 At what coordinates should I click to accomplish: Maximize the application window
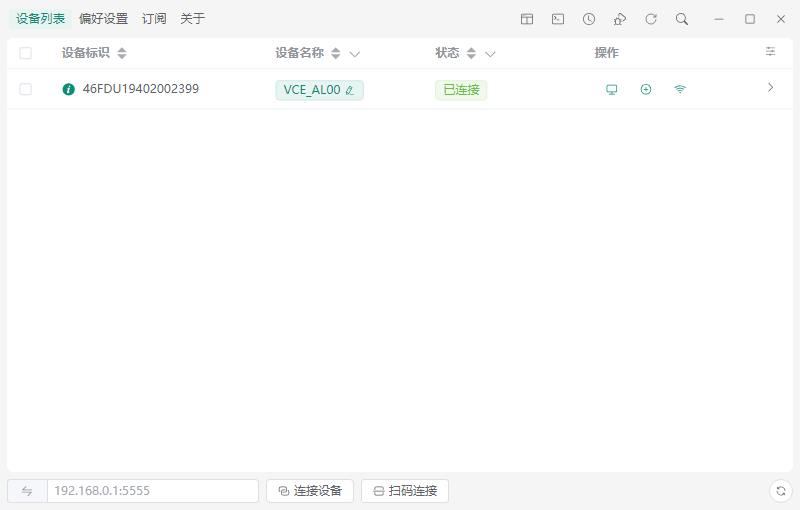[750, 19]
